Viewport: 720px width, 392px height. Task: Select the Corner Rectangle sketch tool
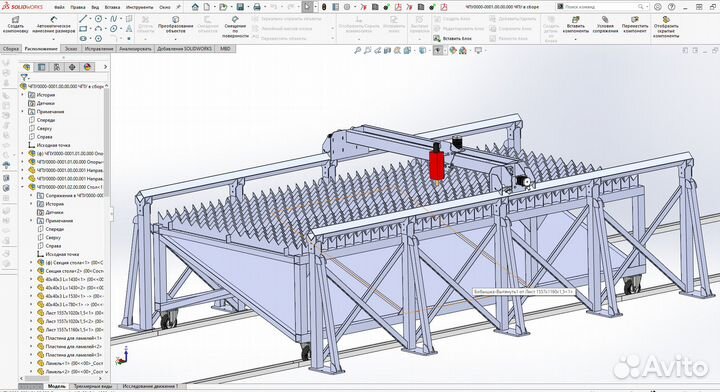pyautogui.click(x=83, y=28)
